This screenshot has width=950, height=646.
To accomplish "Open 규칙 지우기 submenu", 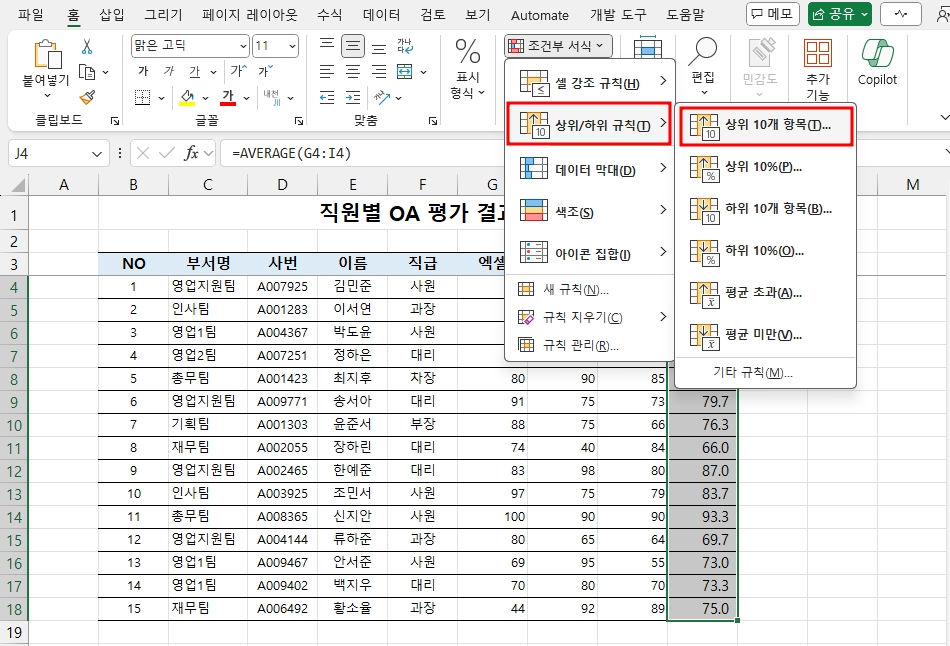I will (590, 317).
